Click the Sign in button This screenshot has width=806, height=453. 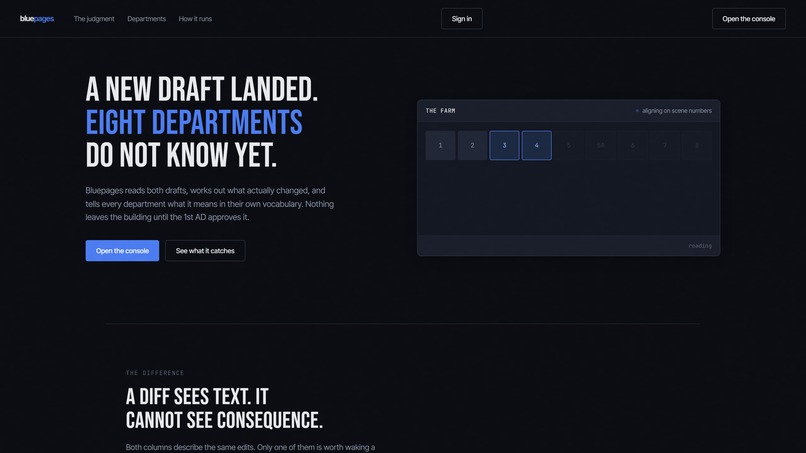[x=462, y=19]
